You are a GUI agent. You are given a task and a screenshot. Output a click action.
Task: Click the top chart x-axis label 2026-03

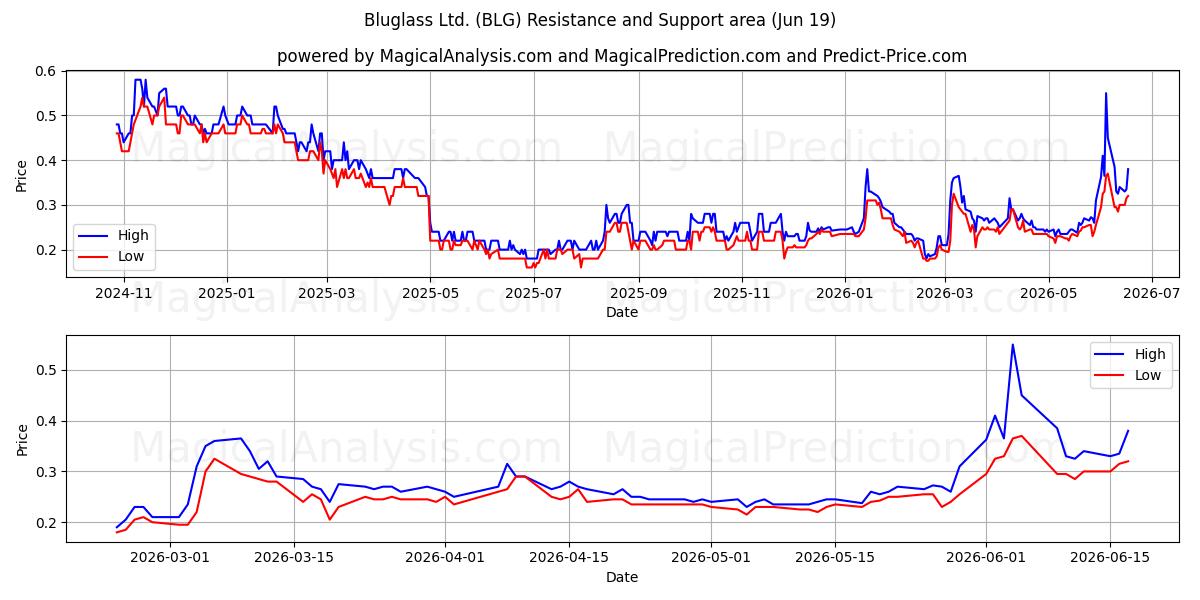coord(945,294)
